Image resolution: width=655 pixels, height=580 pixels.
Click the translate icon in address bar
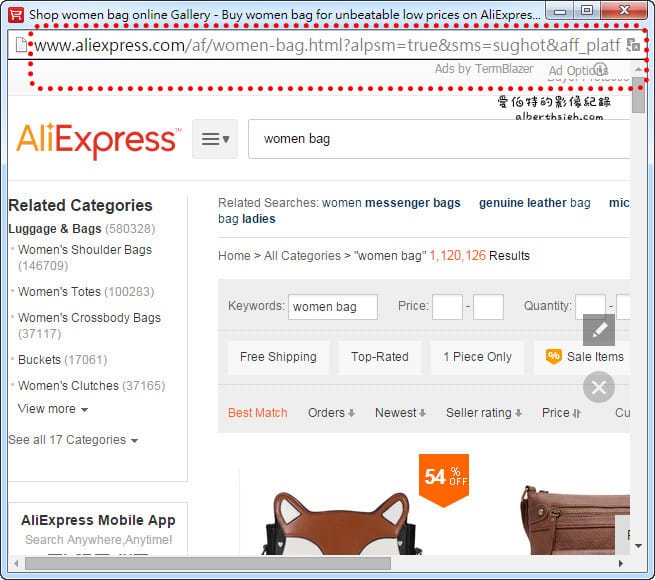[633, 45]
